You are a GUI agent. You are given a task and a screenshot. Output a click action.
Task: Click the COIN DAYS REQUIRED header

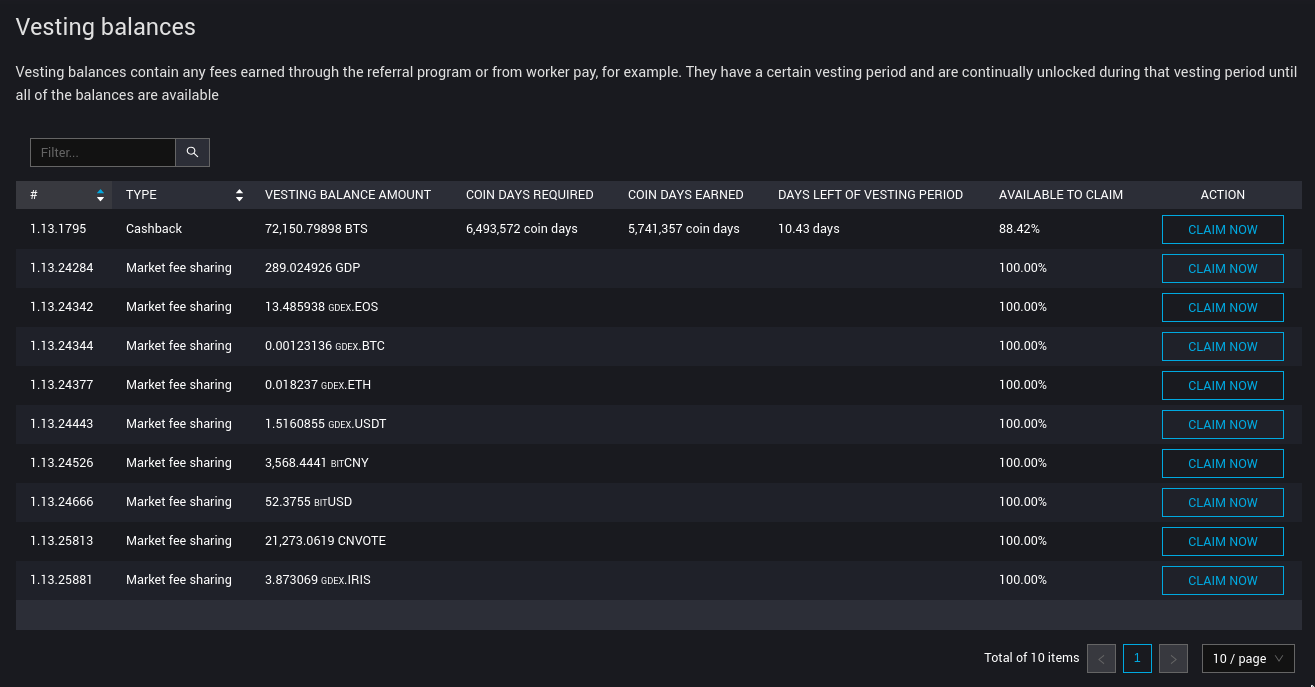(x=530, y=195)
